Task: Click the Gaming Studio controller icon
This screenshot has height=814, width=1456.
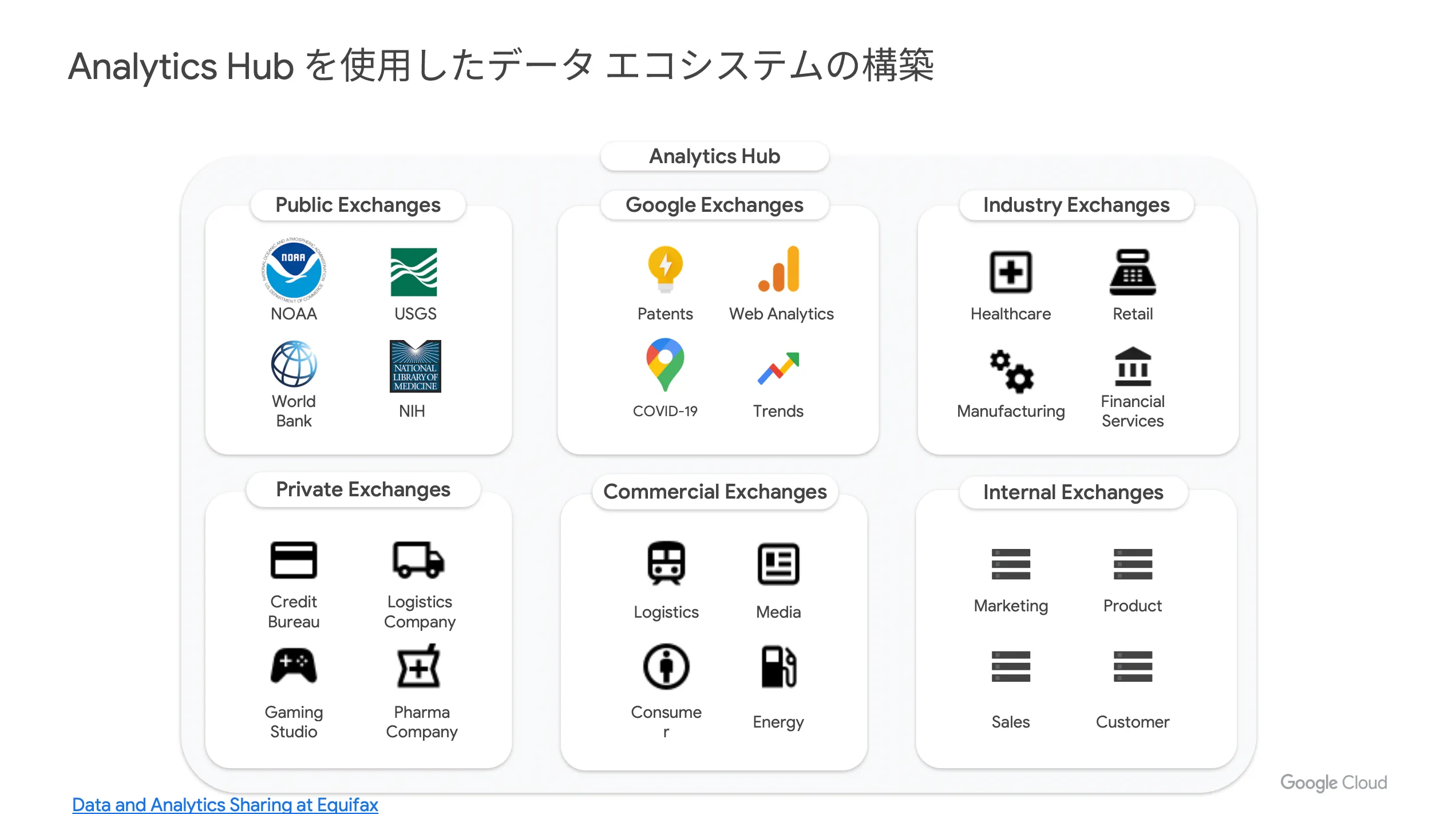Action: 294,666
